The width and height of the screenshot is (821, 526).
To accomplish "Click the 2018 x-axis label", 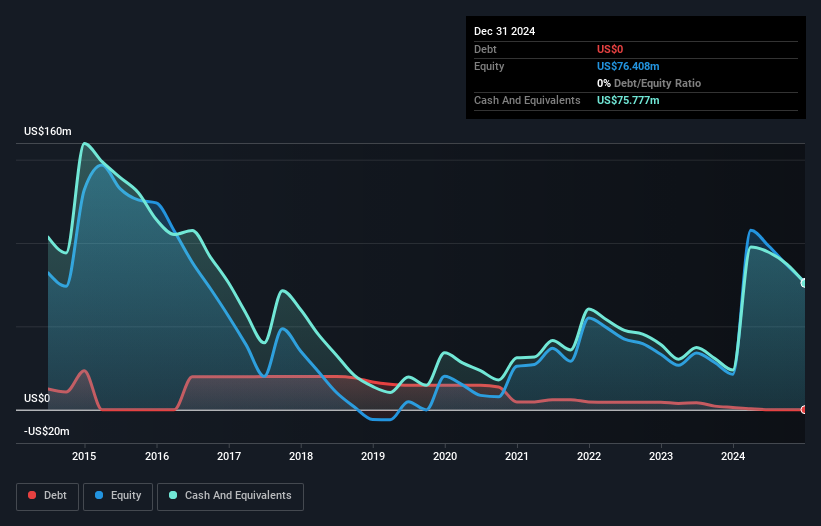I will pos(301,456).
